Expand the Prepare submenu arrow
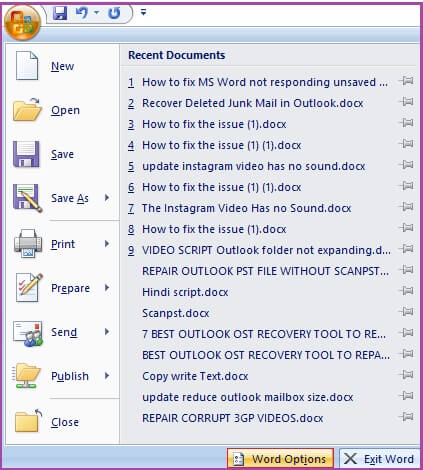The image size is (423, 470). [107, 287]
